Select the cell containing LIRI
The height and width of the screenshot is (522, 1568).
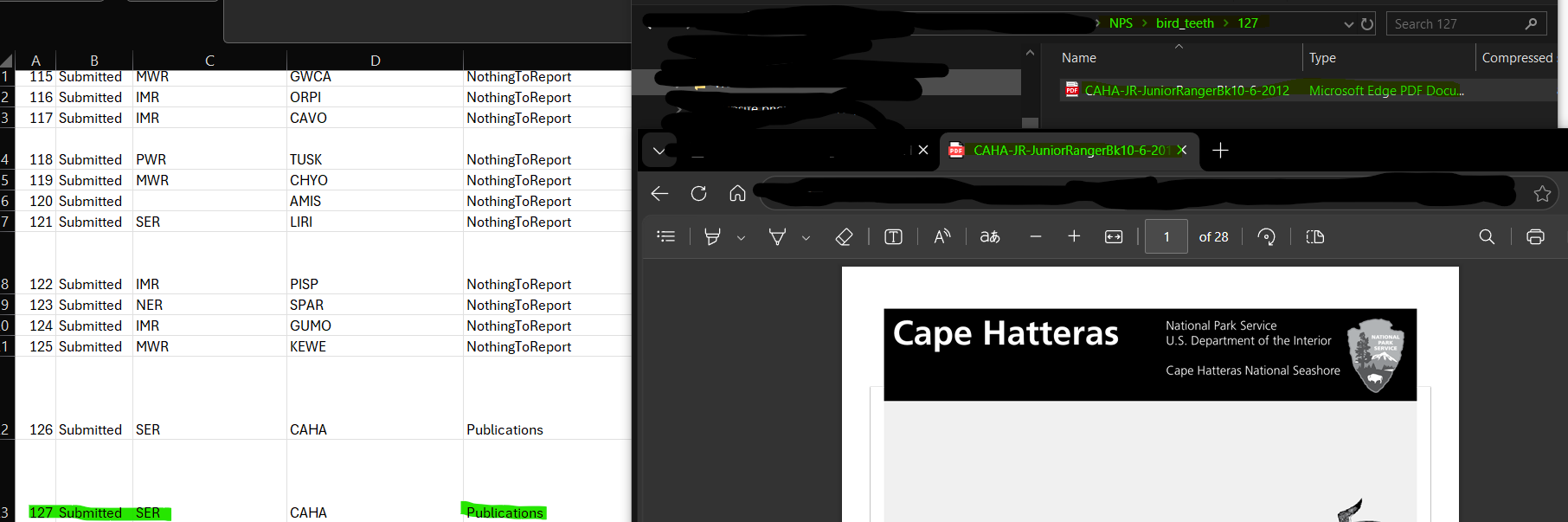tap(375, 222)
